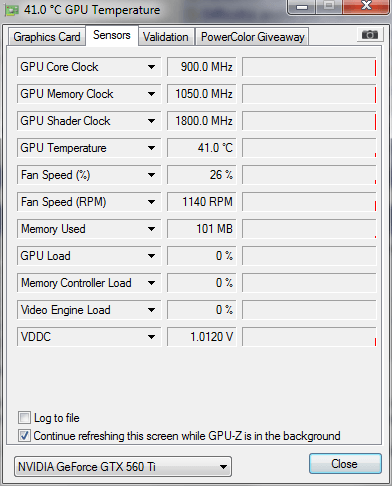The image size is (392, 486).
Task: Click the GPU Load history graph
Action: (x=309, y=256)
